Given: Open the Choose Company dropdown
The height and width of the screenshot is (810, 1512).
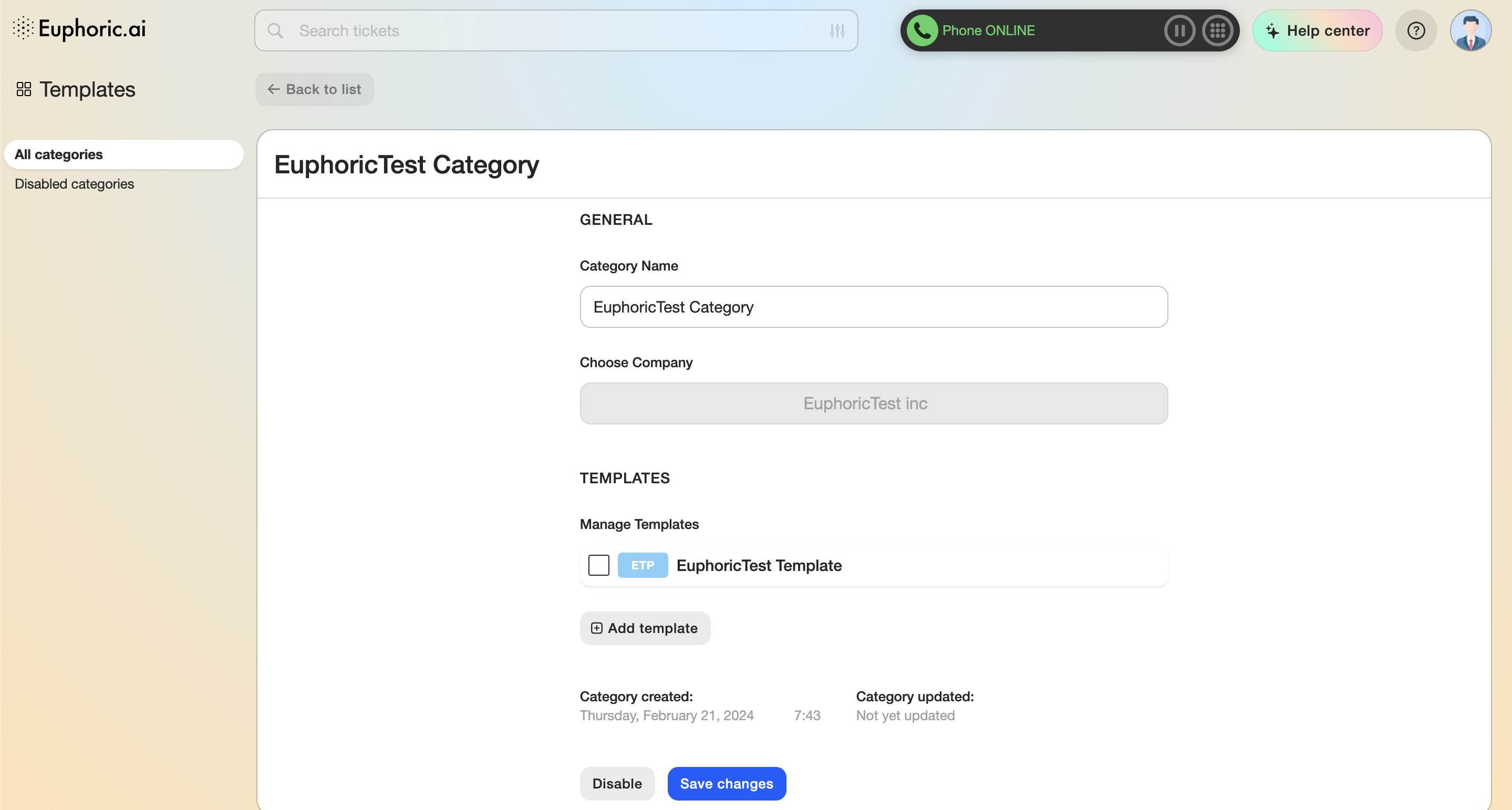Looking at the screenshot, I should click(873, 403).
